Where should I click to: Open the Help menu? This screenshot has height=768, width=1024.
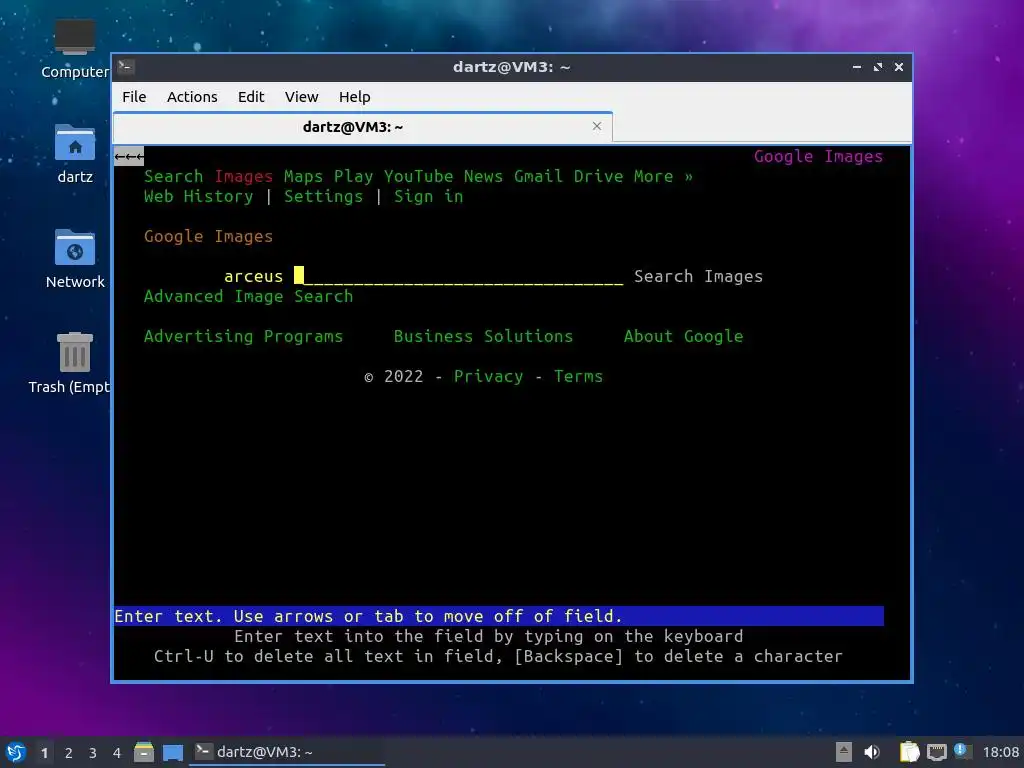pos(354,97)
